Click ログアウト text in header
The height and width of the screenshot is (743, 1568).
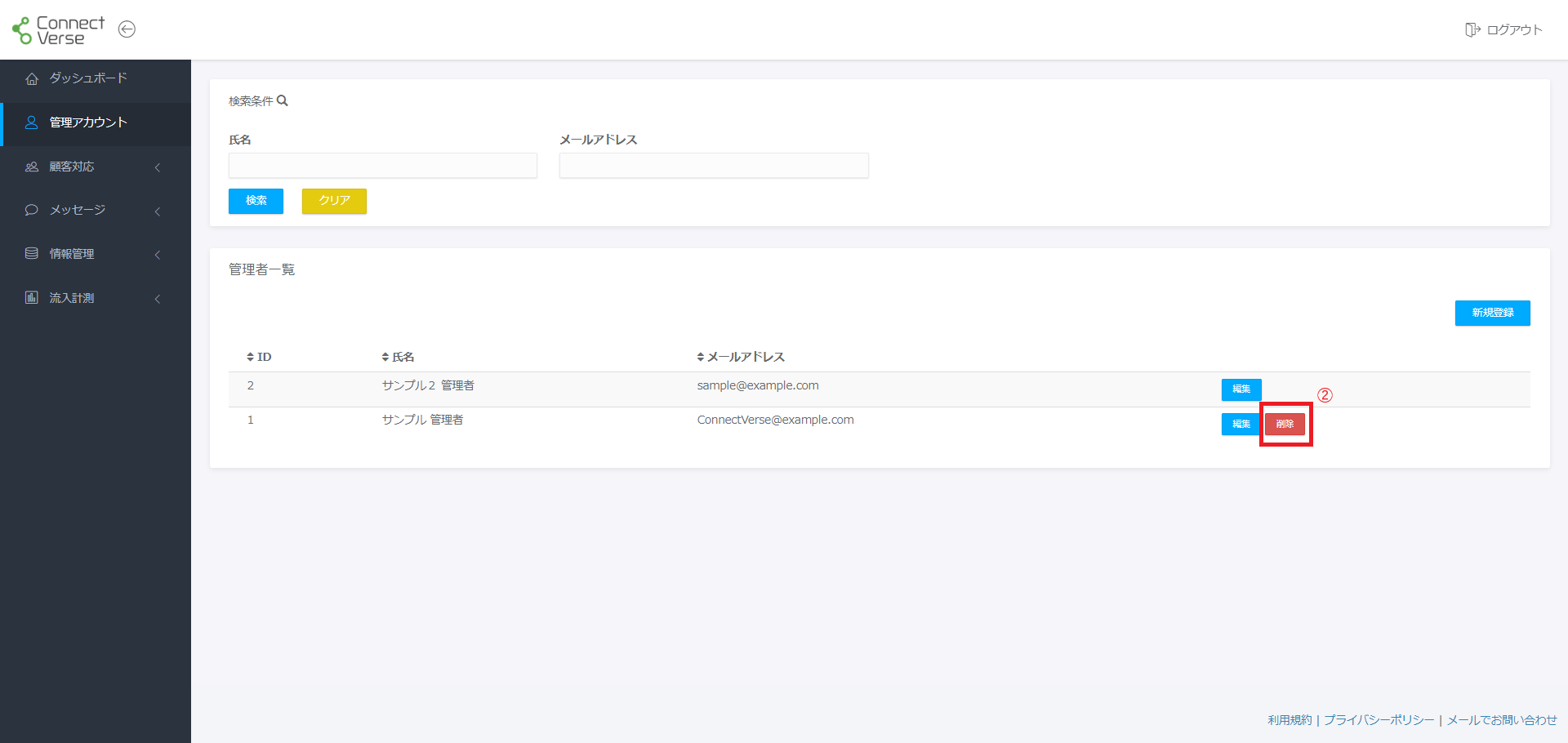(1514, 30)
